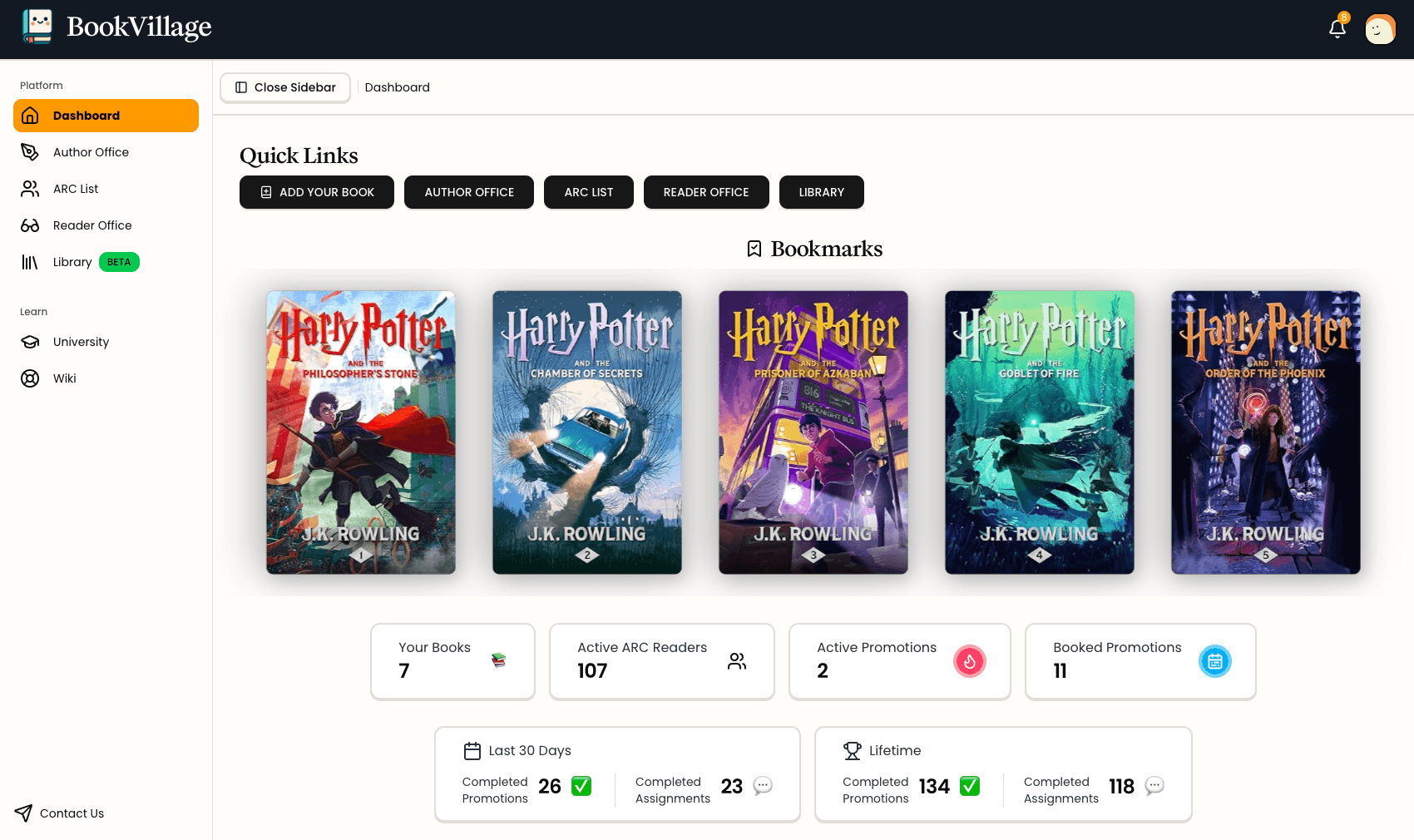The height and width of the screenshot is (840, 1414).
Task: Open the Library shelf icon
Action: pos(30,262)
